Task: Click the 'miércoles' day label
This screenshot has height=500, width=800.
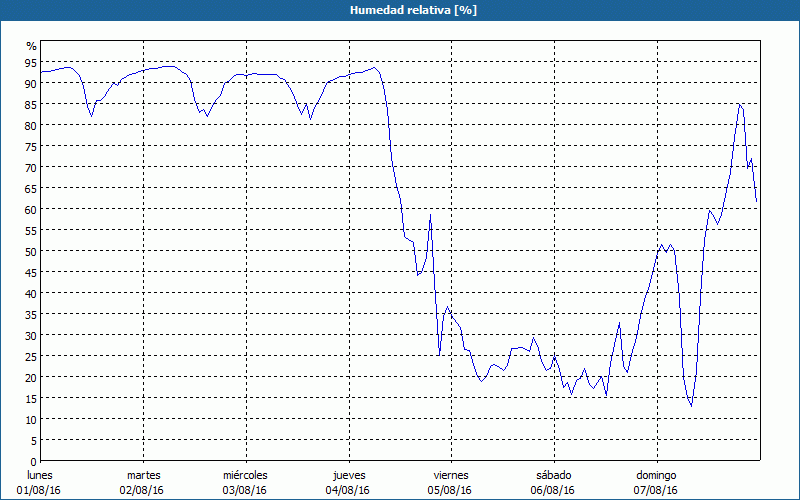Action: click(245, 475)
